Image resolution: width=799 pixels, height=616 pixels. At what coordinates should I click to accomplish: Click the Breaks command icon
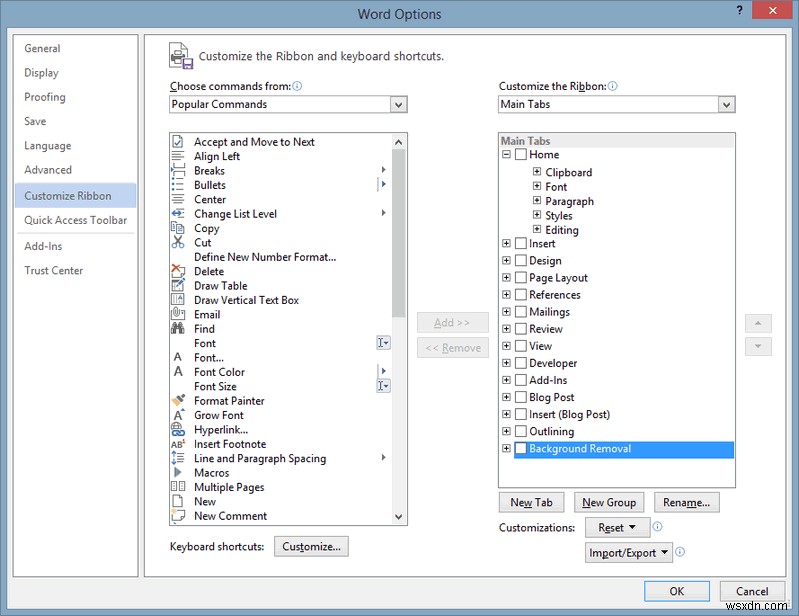178,170
